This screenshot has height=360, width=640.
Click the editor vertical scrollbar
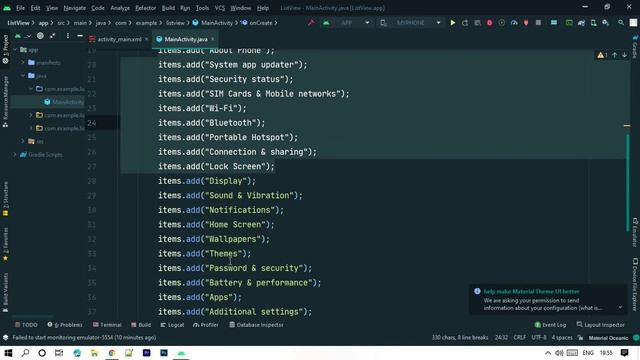(627, 182)
